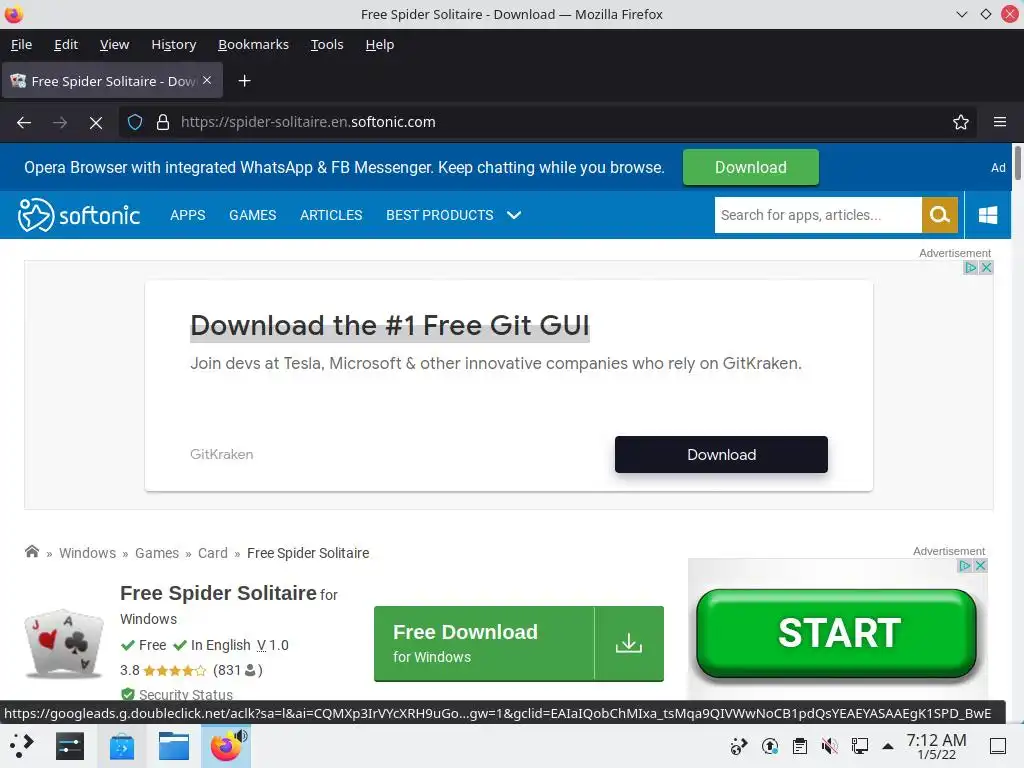This screenshot has width=1024, height=768.
Task: Open the tracking protection shield icon
Action: click(x=135, y=122)
